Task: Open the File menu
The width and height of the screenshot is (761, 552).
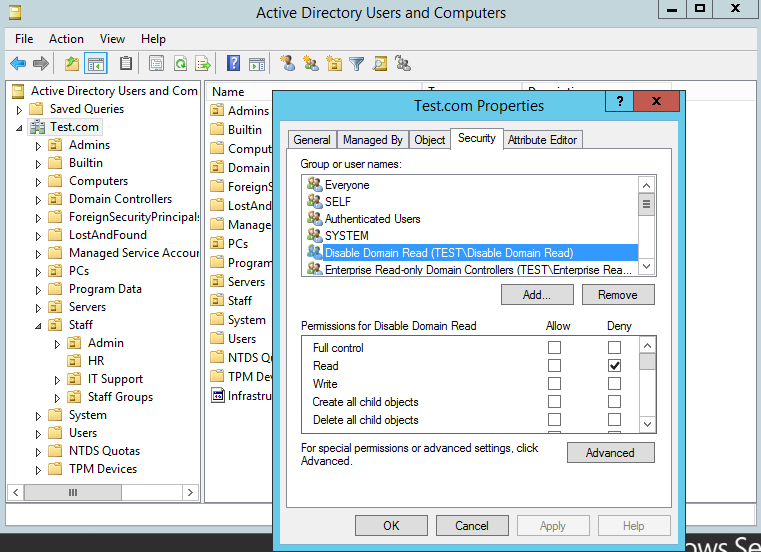Action: pos(24,39)
